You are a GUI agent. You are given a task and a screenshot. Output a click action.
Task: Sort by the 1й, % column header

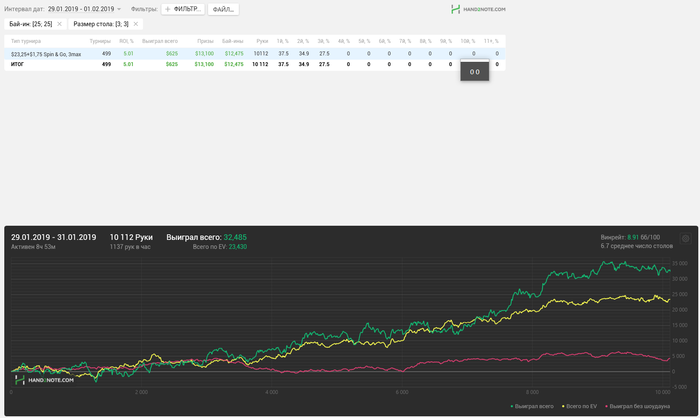[x=283, y=41]
